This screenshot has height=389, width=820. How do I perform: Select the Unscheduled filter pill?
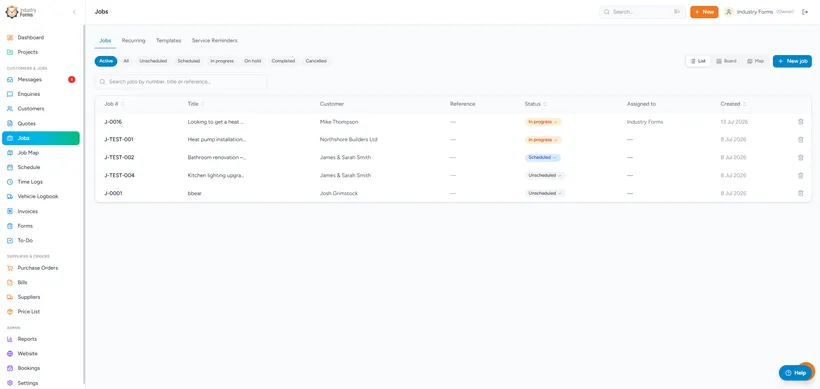[153, 61]
